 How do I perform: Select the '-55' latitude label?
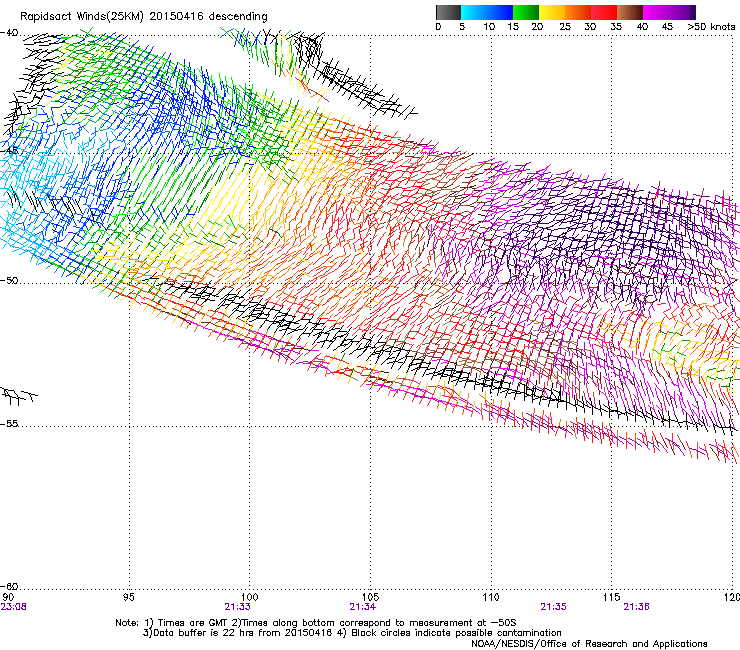tap(9, 423)
